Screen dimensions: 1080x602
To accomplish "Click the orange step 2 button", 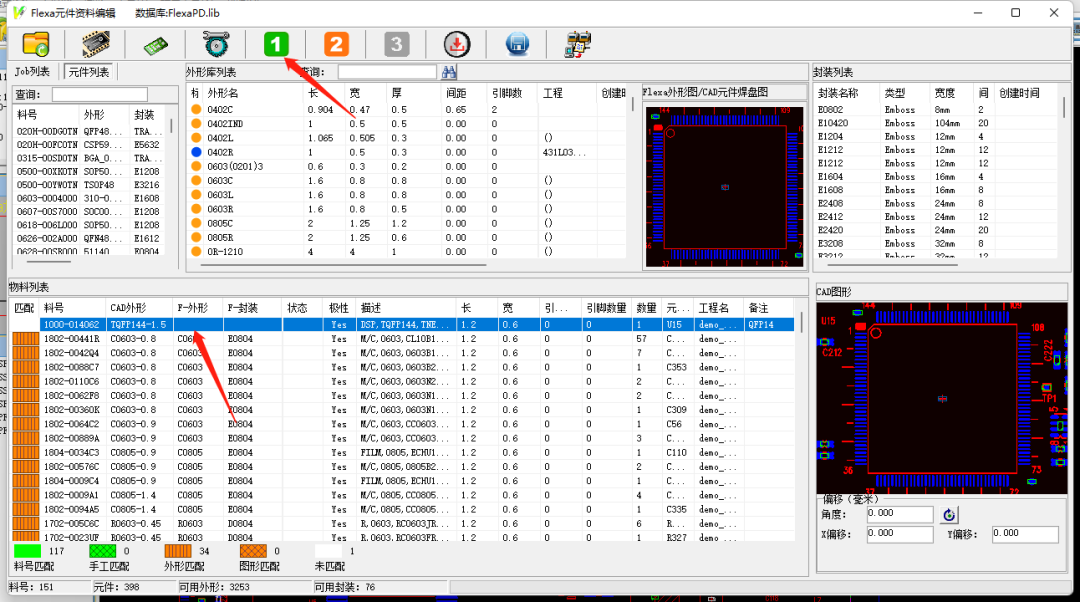I will 336,44.
